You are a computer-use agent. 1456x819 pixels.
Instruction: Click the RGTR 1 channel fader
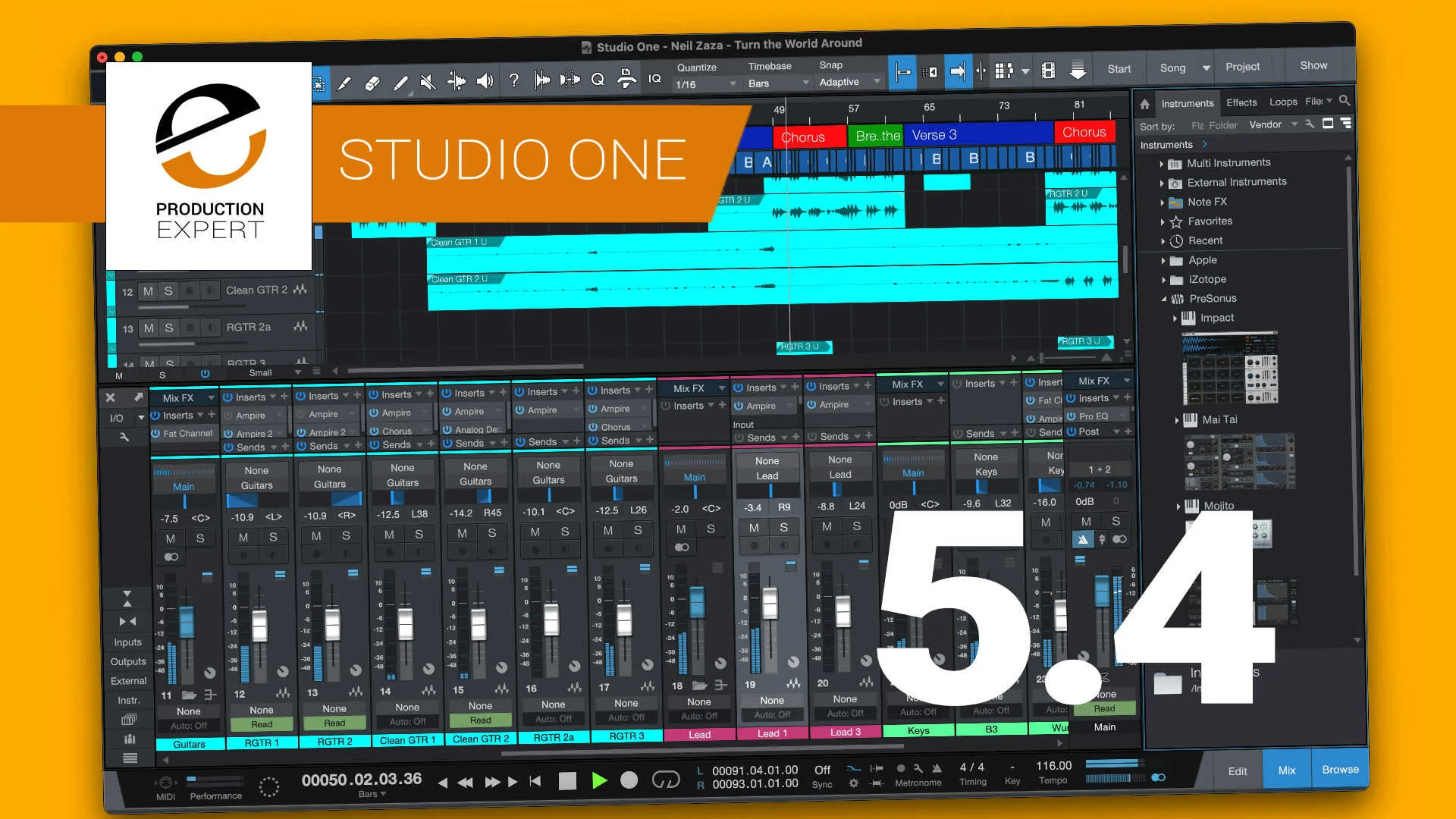click(x=259, y=625)
